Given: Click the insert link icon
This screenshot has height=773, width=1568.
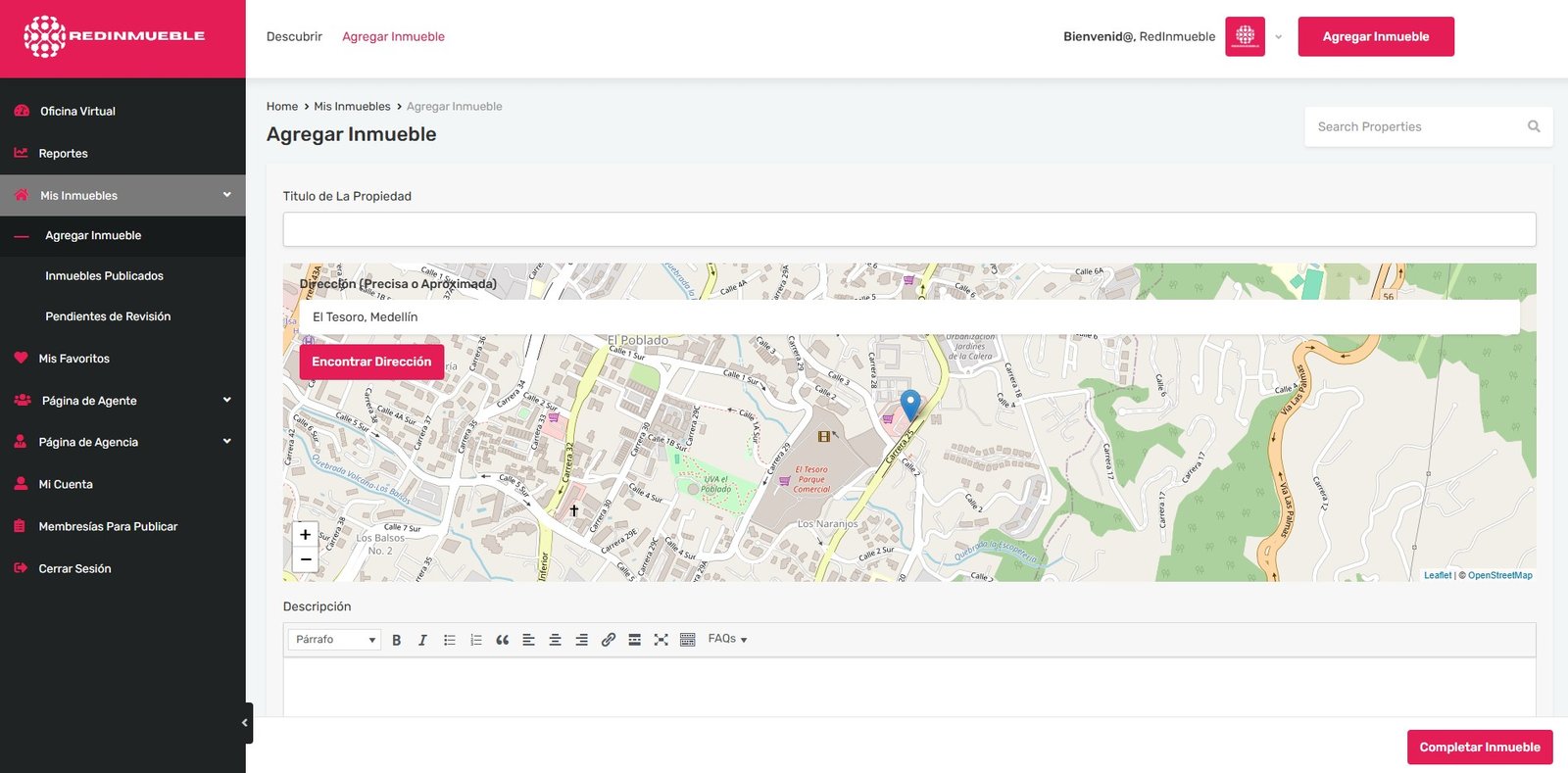Looking at the screenshot, I should 609,640.
